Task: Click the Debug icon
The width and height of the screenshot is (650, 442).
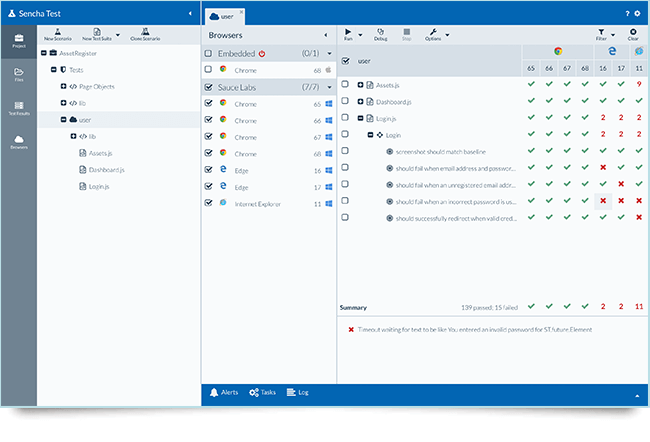Action: pos(381,34)
